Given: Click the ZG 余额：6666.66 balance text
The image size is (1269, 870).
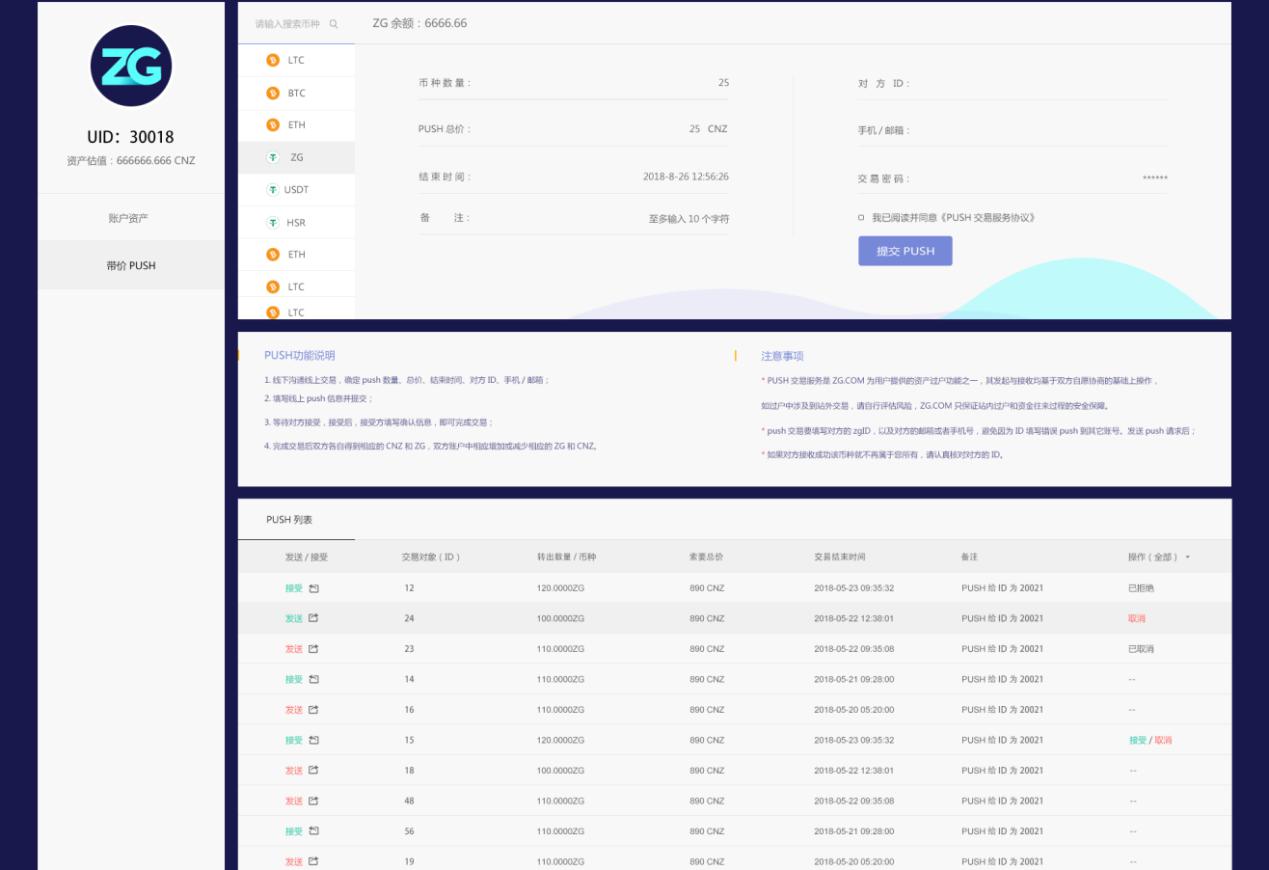Looking at the screenshot, I should pyautogui.click(x=419, y=23).
